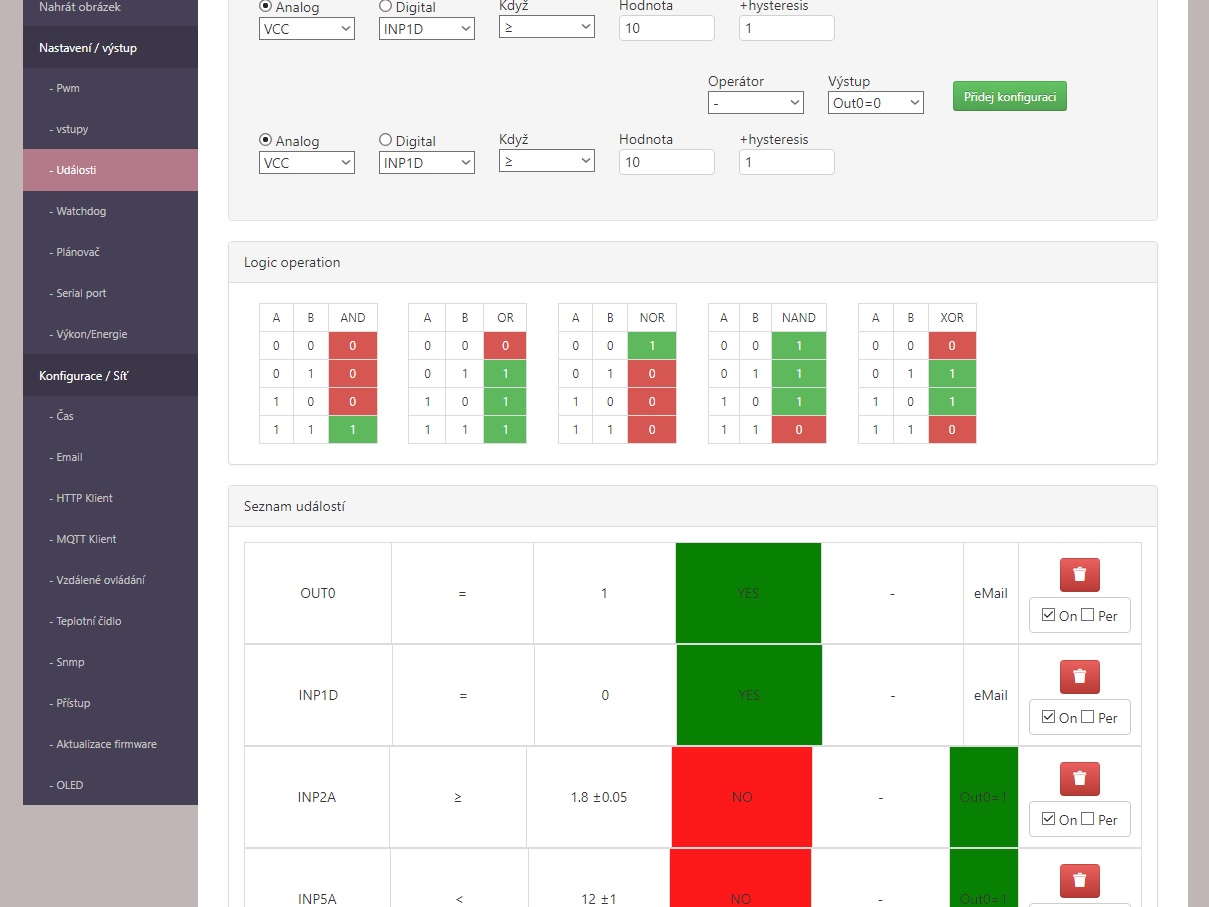
Task: Enable the Per checkbox for INP1D event
Action: 1087,717
